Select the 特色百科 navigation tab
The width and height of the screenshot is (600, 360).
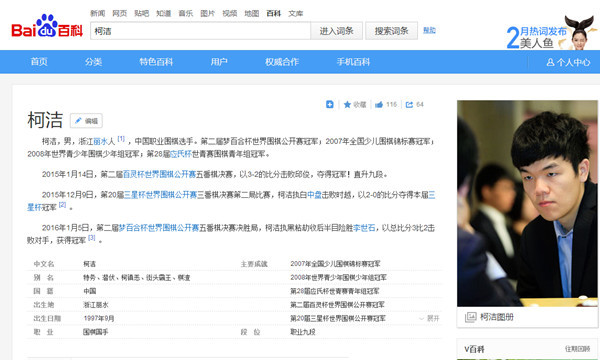coord(156,62)
